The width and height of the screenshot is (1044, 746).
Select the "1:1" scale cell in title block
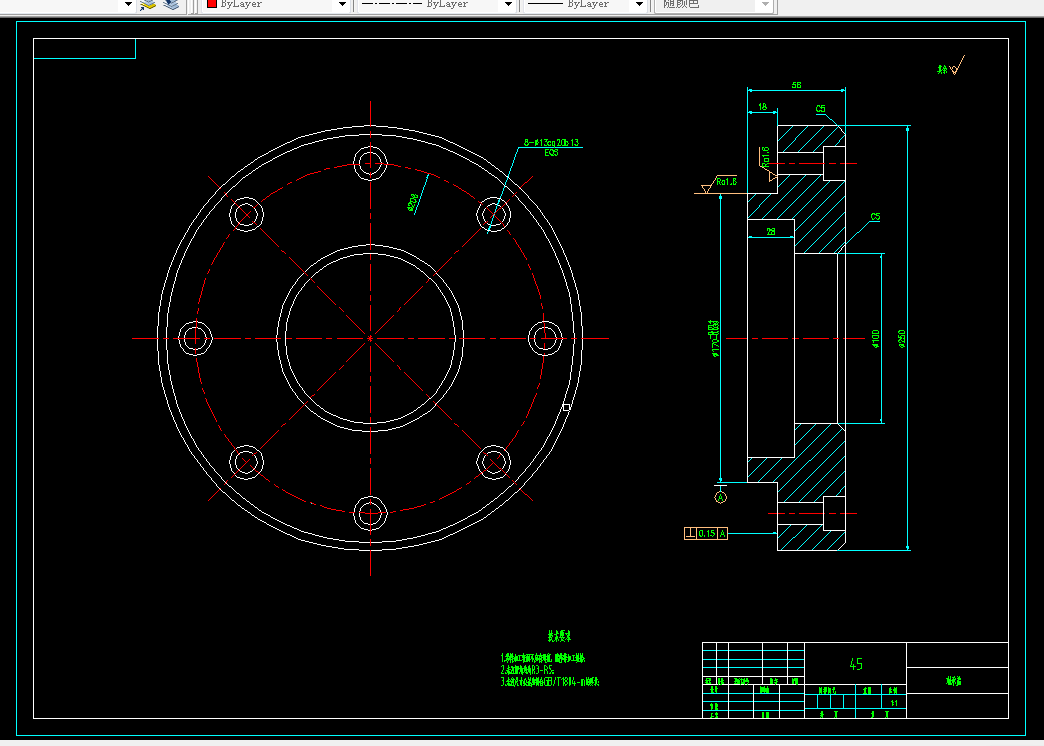click(894, 703)
